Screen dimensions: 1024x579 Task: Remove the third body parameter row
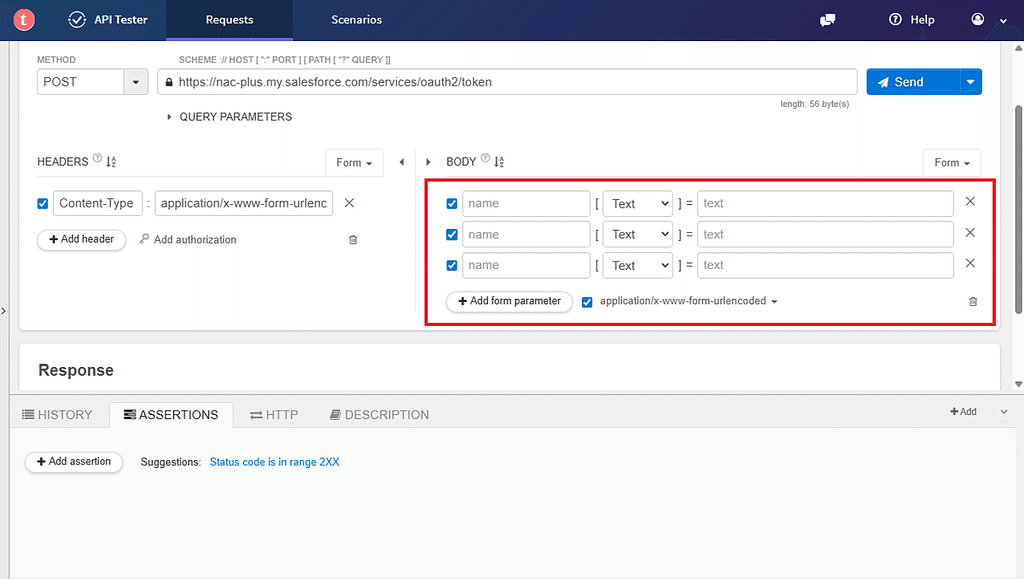coord(970,263)
